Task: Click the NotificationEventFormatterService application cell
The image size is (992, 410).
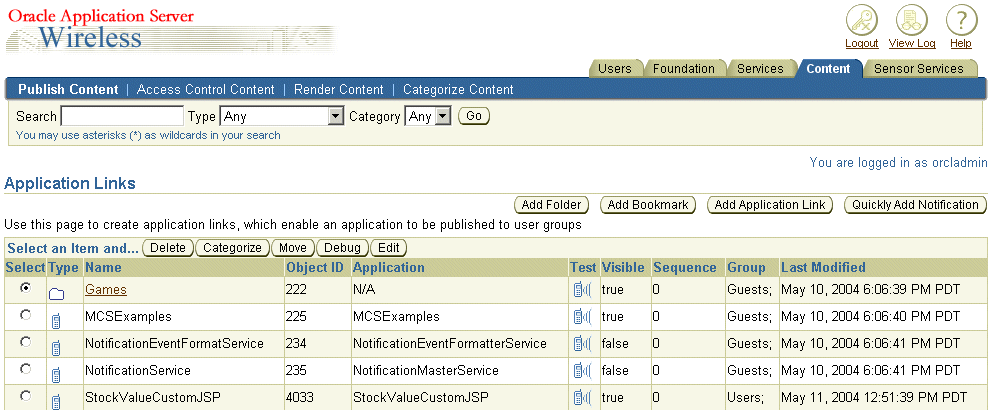Action: coord(450,344)
